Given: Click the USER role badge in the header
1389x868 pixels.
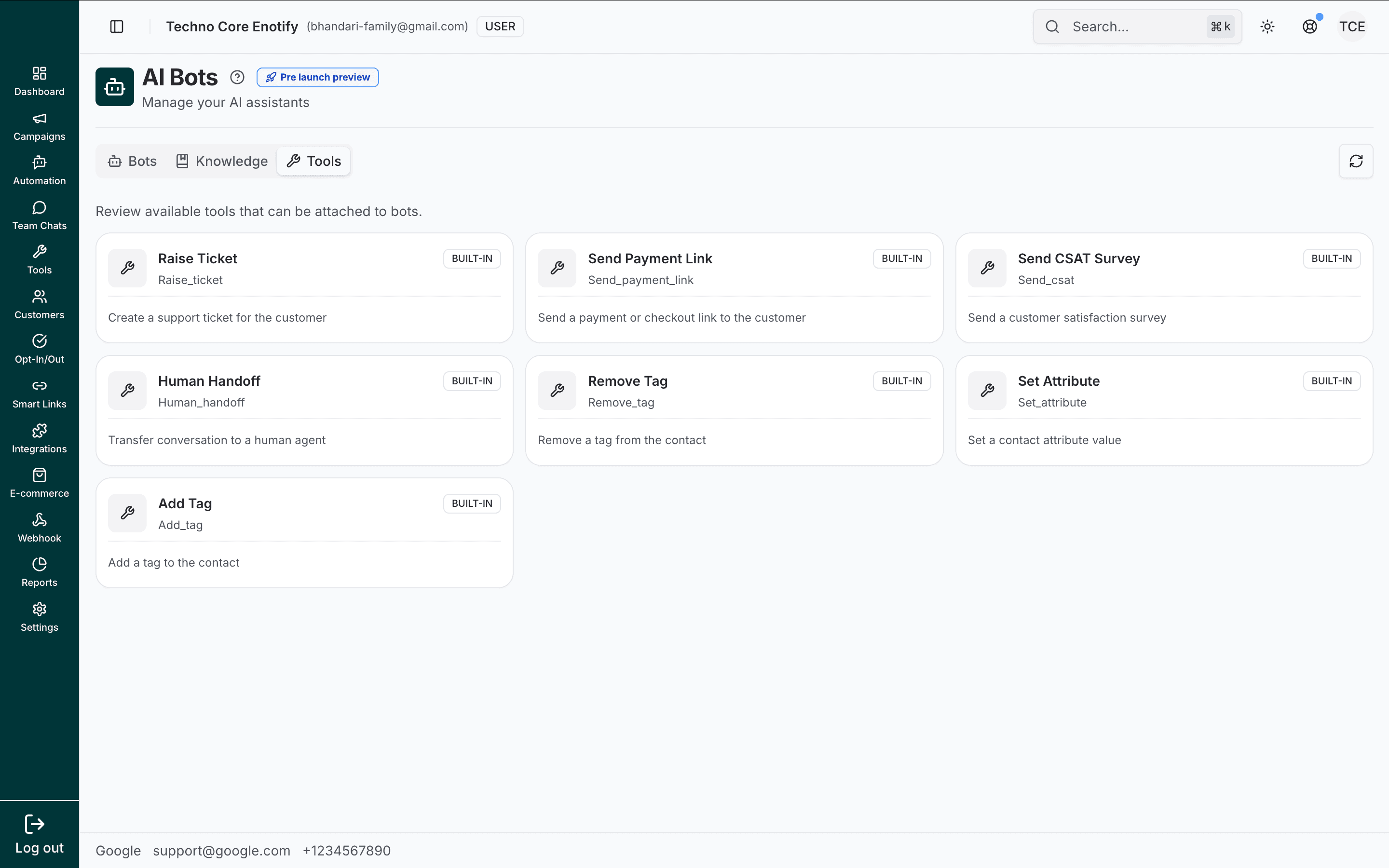Looking at the screenshot, I should pyautogui.click(x=500, y=27).
